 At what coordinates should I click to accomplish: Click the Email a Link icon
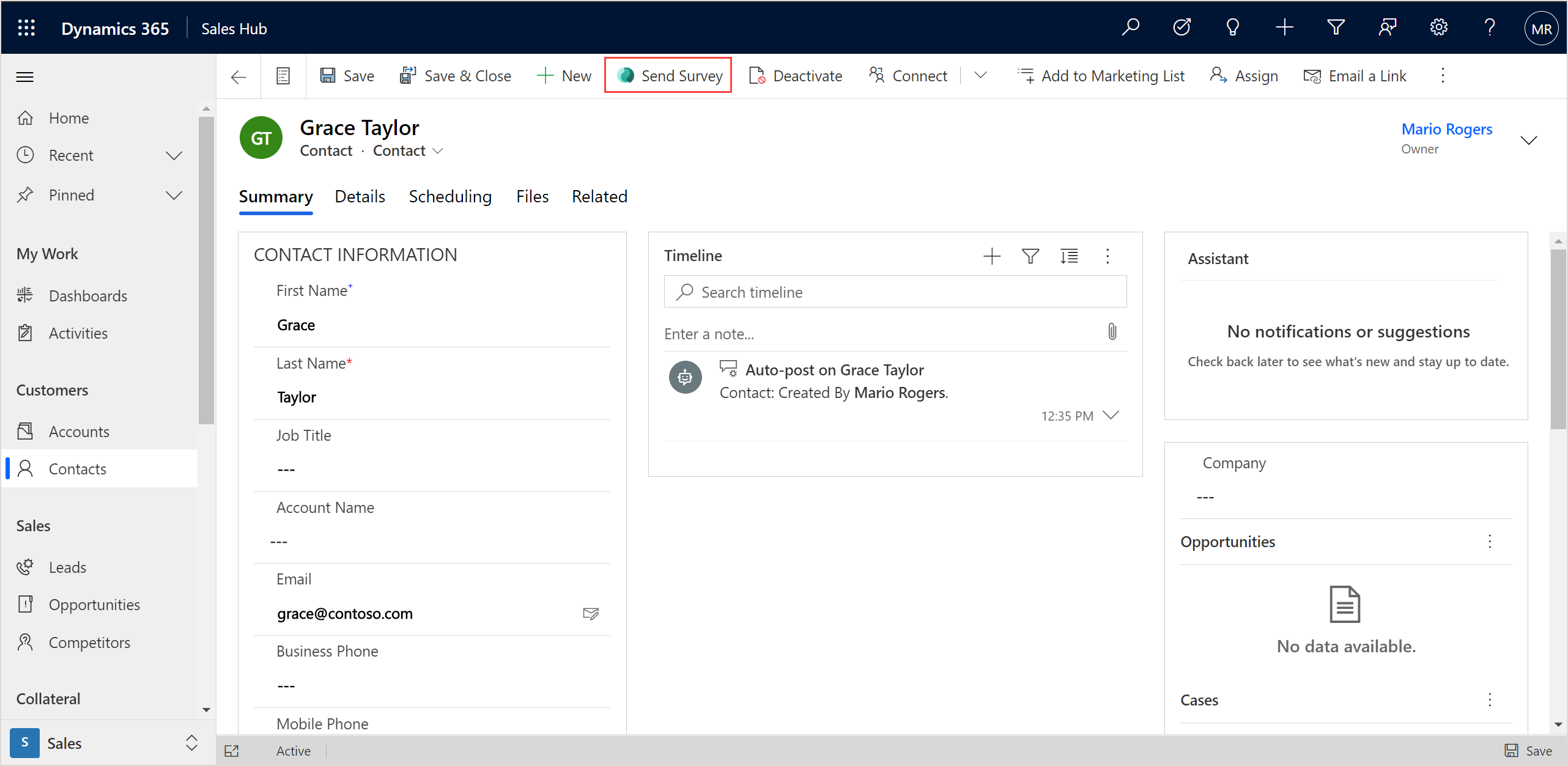click(x=1312, y=76)
